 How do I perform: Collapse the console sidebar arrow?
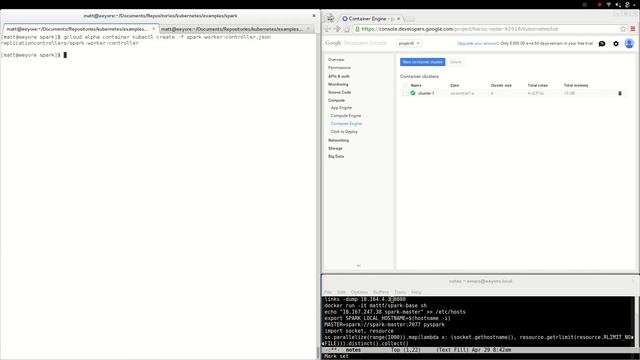[x=358, y=265]
